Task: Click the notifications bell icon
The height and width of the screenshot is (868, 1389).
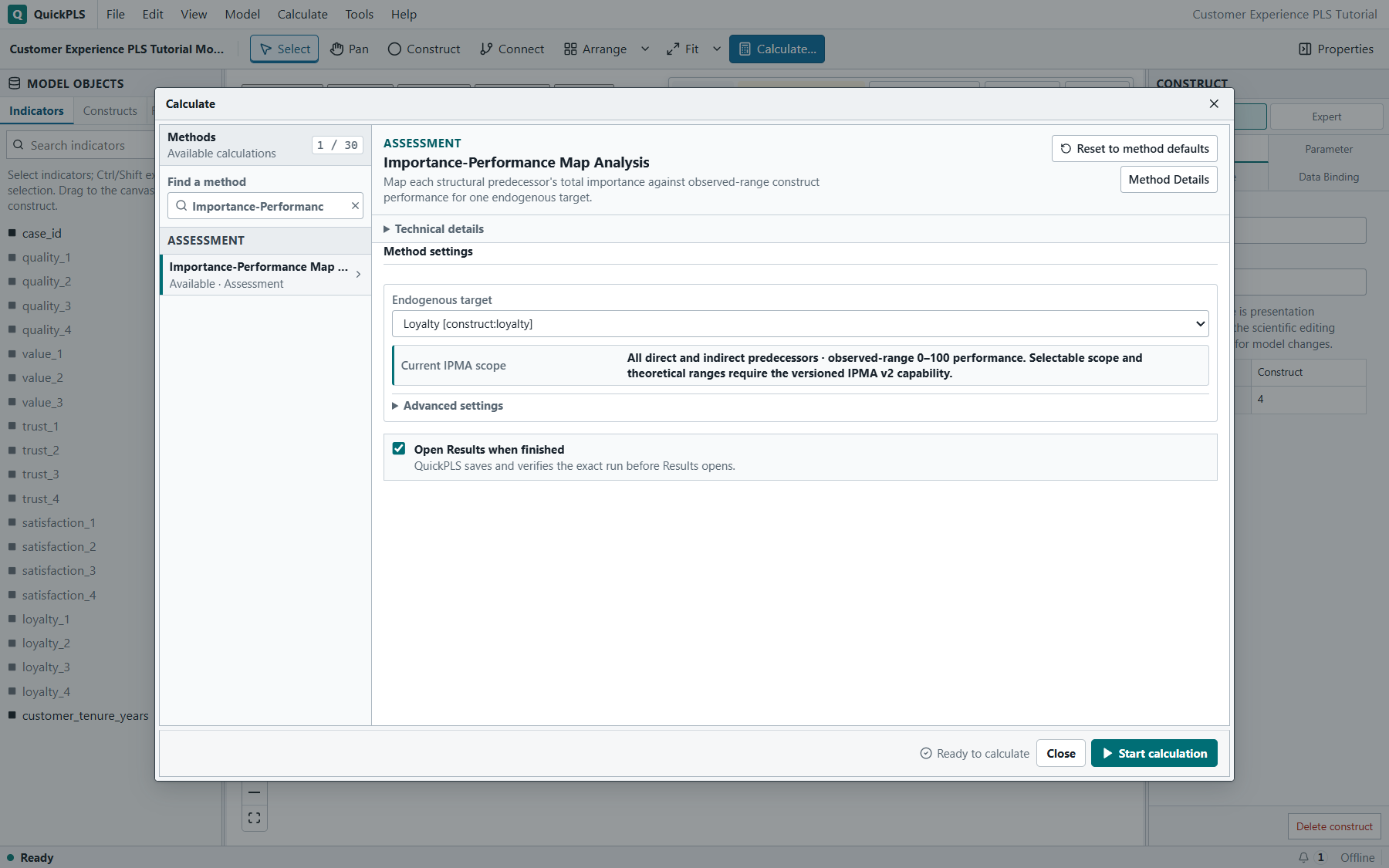Action: pyautogui.click(x=1303, y=857)
